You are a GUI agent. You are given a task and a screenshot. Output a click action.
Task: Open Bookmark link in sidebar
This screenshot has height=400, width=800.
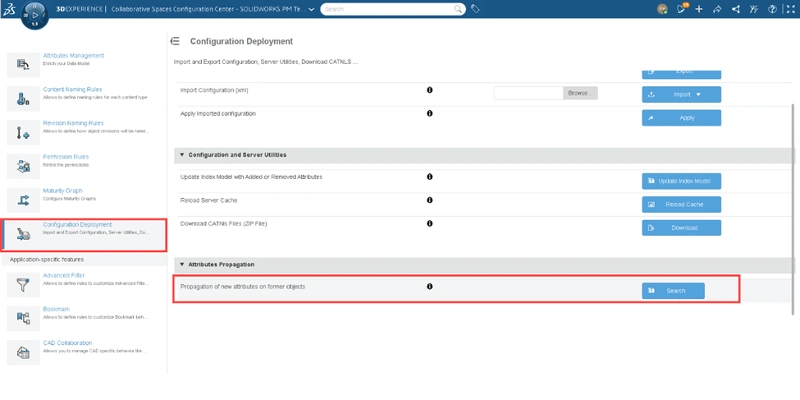[57, 309]
